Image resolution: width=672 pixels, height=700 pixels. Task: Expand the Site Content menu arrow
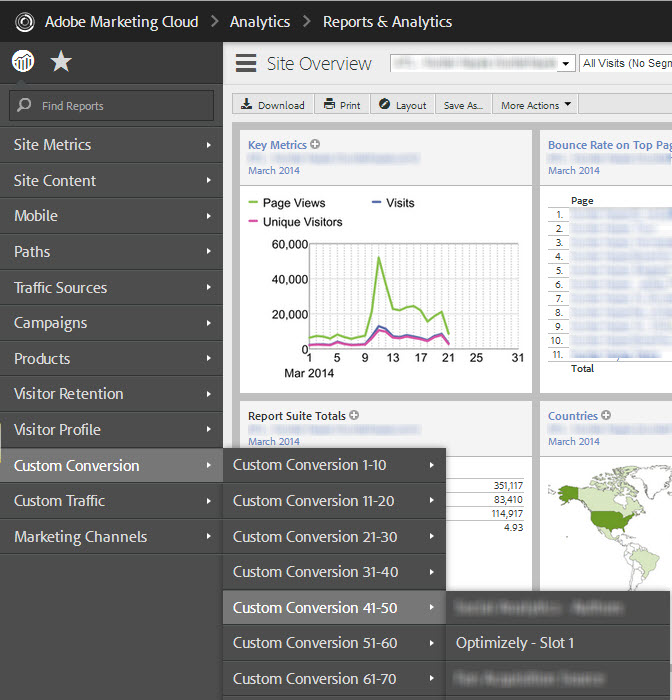coord(209,180)
